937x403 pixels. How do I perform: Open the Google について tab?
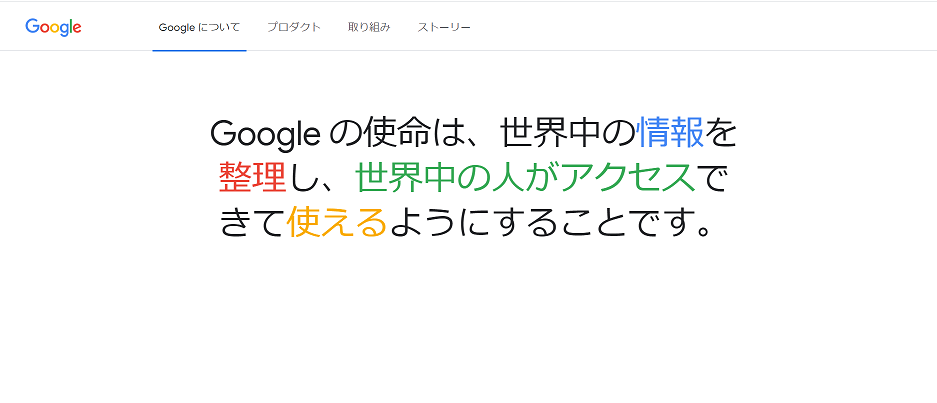[x=199, y=27]
